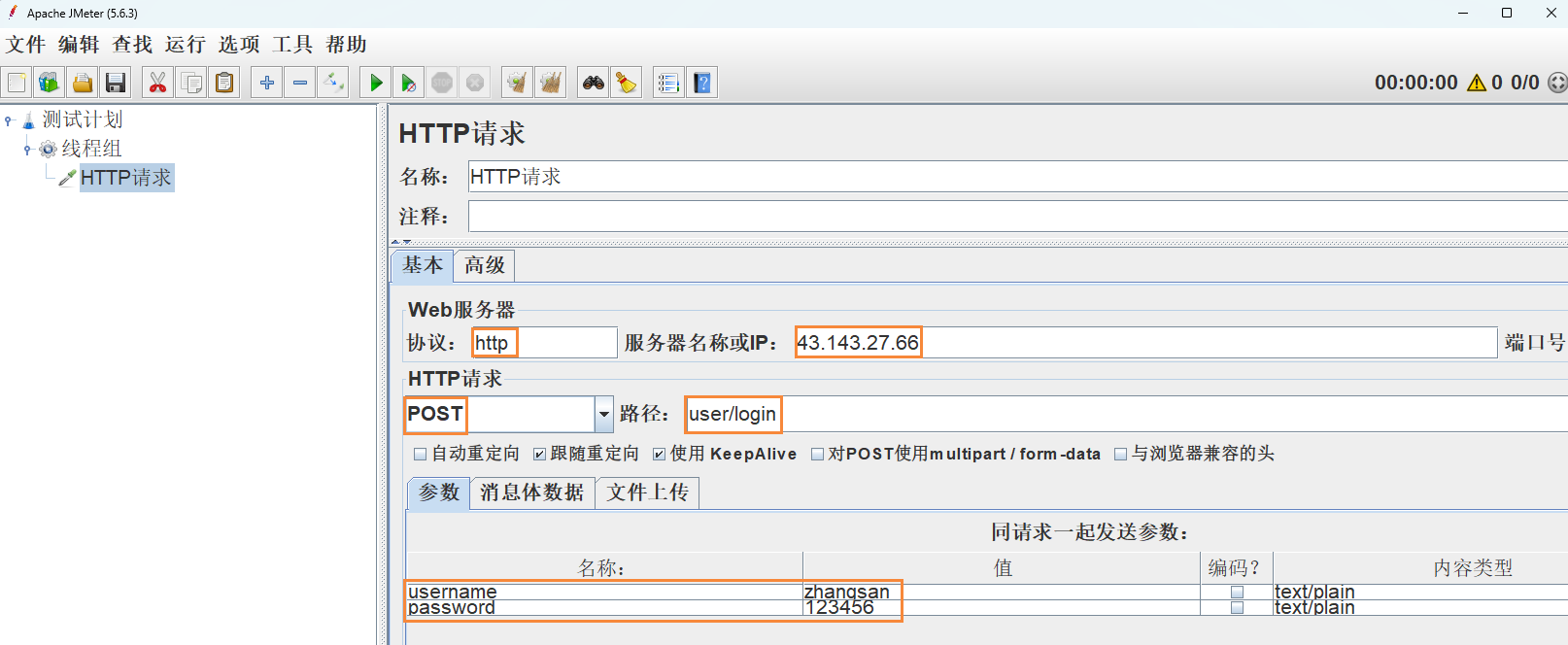This screenshot has height=645, width=1568.
Task: Open the Function Helper list icon
Action: tap(668, 83)
